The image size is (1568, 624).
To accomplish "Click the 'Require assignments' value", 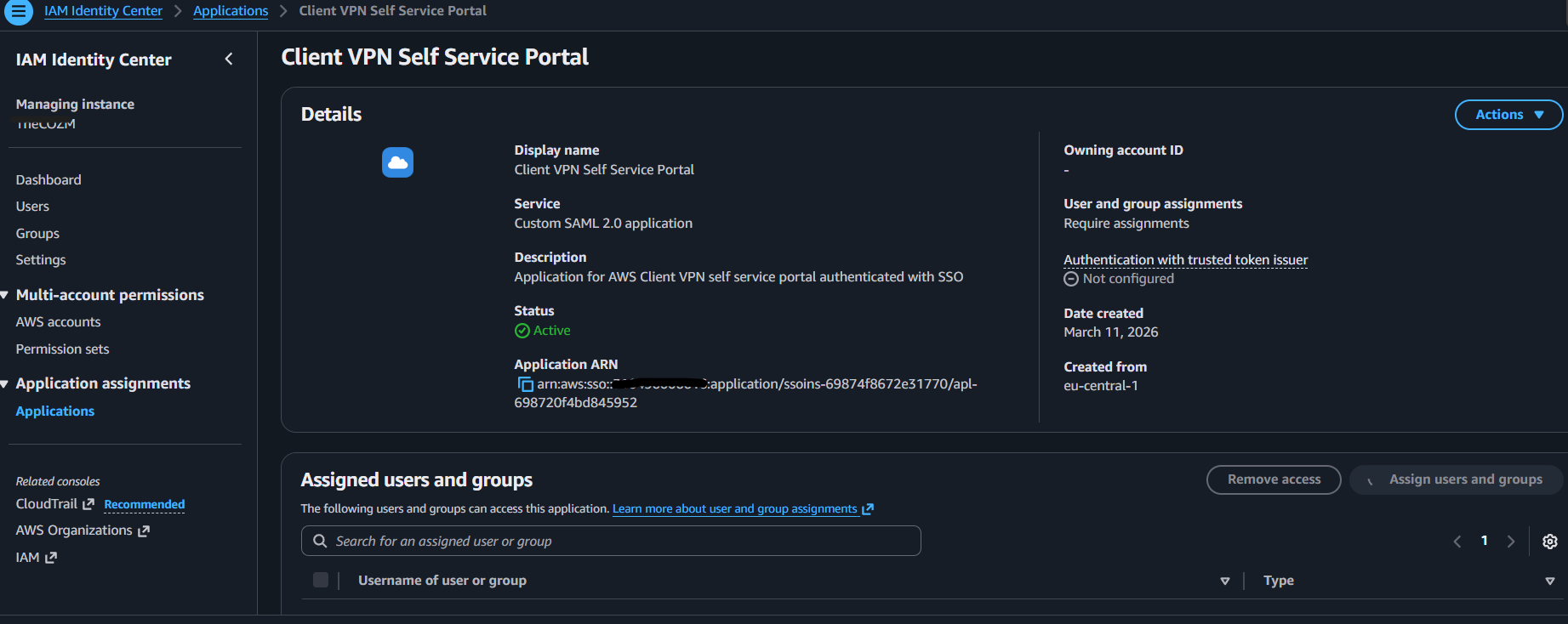I will click(x=1126, y=224).
